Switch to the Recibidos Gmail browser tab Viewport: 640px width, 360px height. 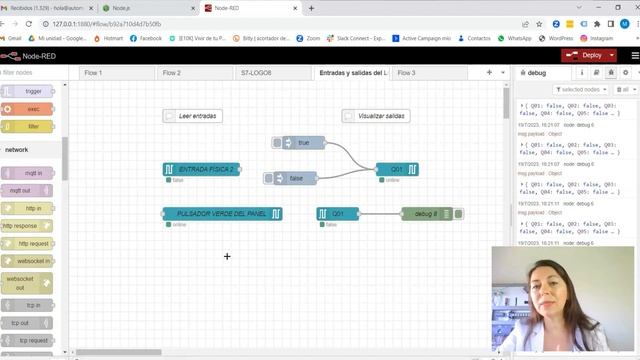tap(48, 8)
